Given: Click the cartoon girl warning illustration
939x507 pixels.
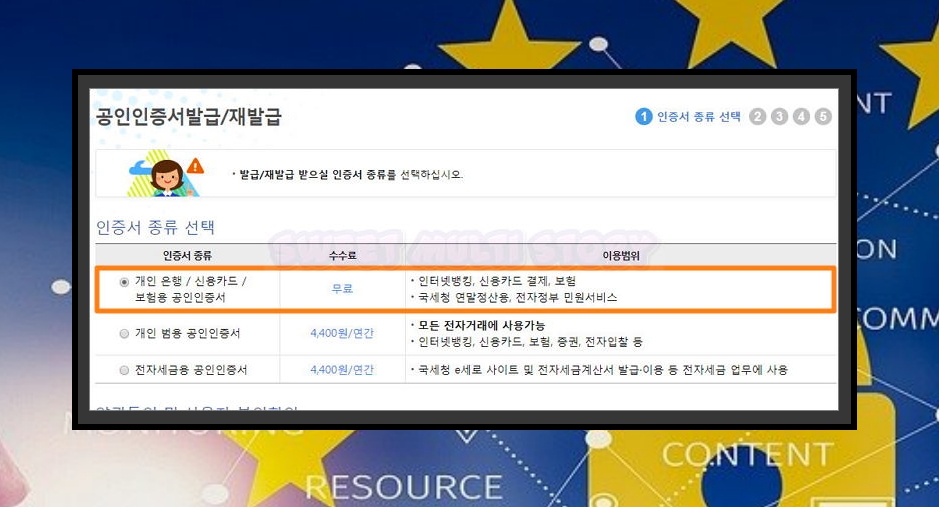Looking at the screenshot, I should (166, 174).
